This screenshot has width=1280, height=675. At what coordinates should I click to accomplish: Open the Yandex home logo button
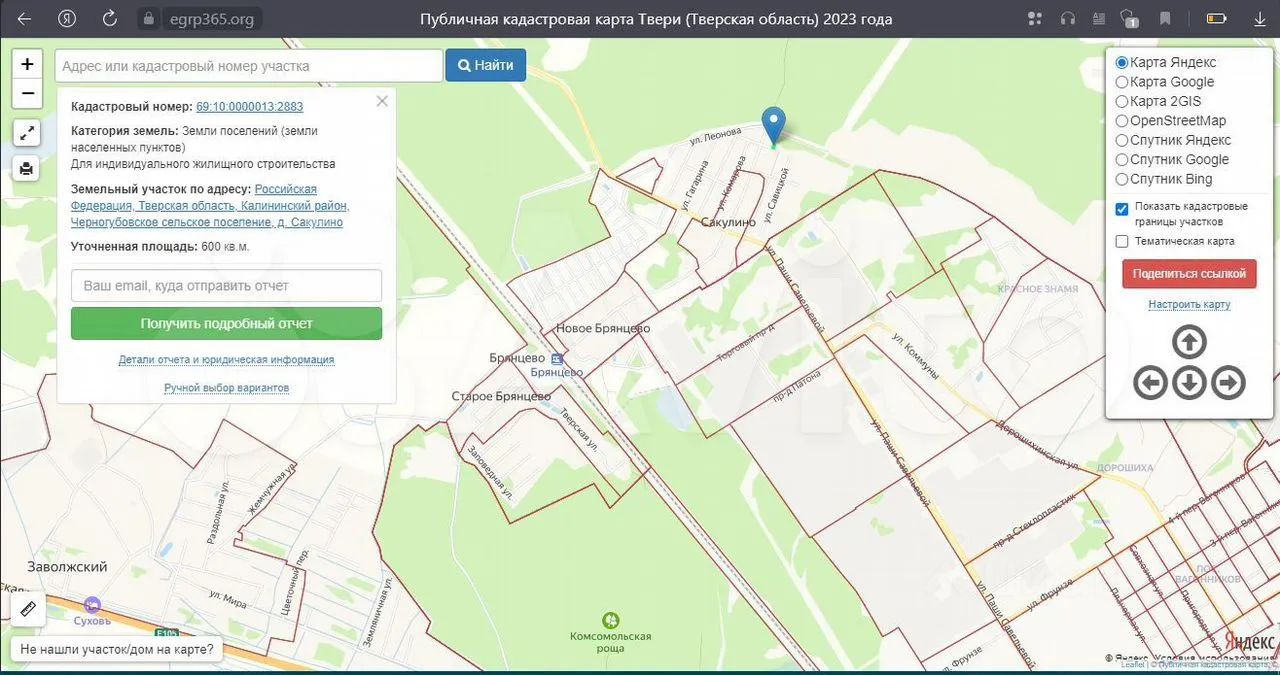click(68, 19)
